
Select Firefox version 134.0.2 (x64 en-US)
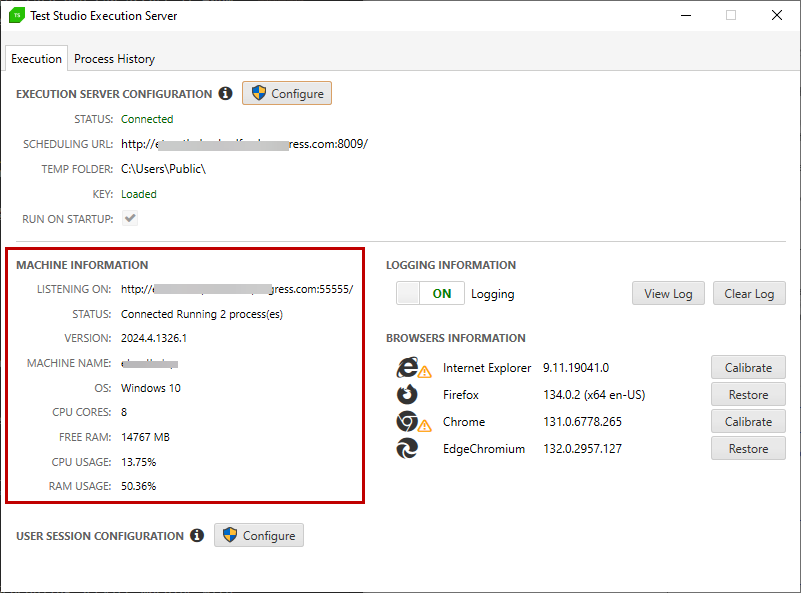[x=594, y=395]
